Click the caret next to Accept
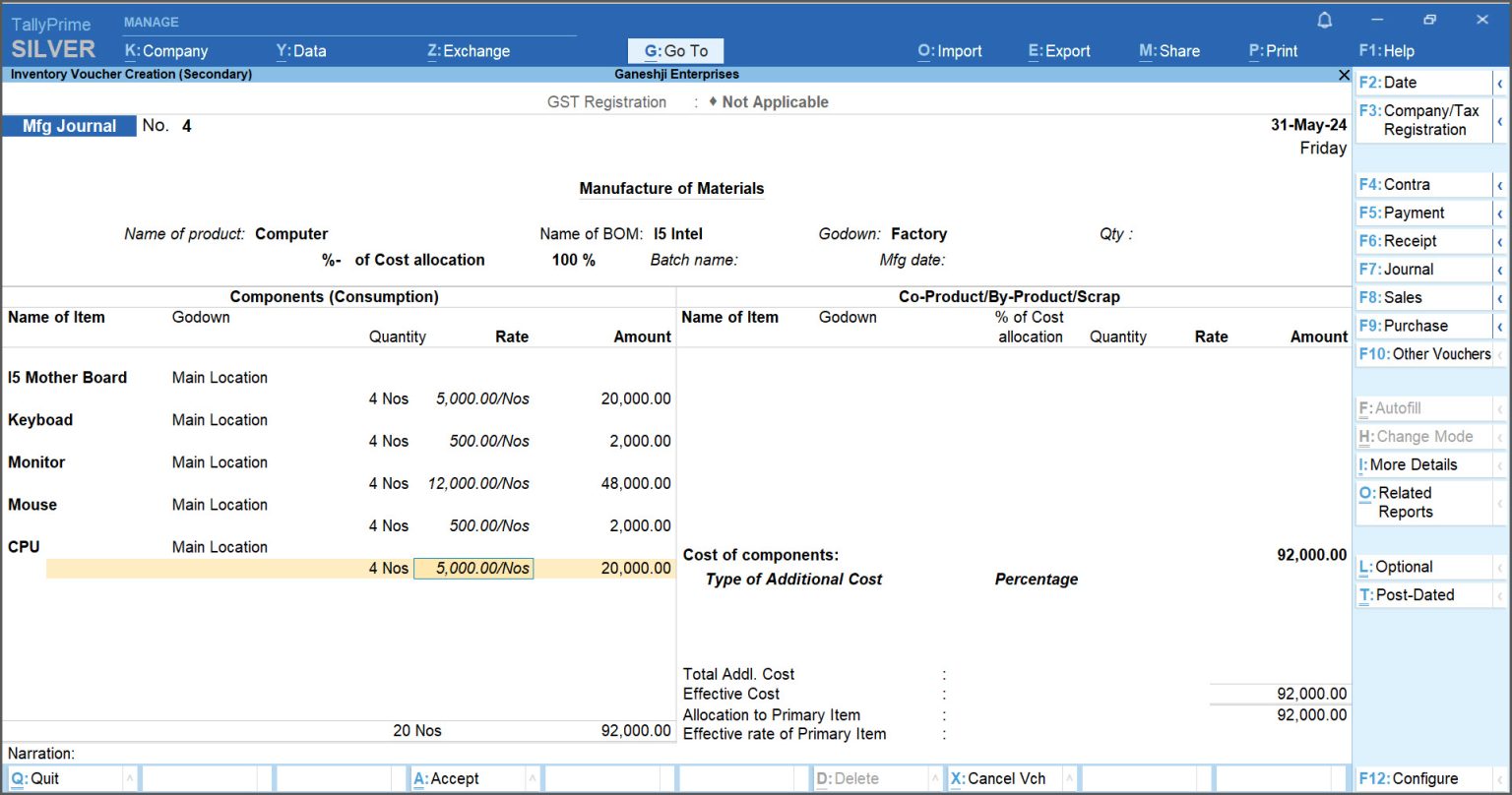The height and width of the screenshot is (795, 1512). point(533,779)
